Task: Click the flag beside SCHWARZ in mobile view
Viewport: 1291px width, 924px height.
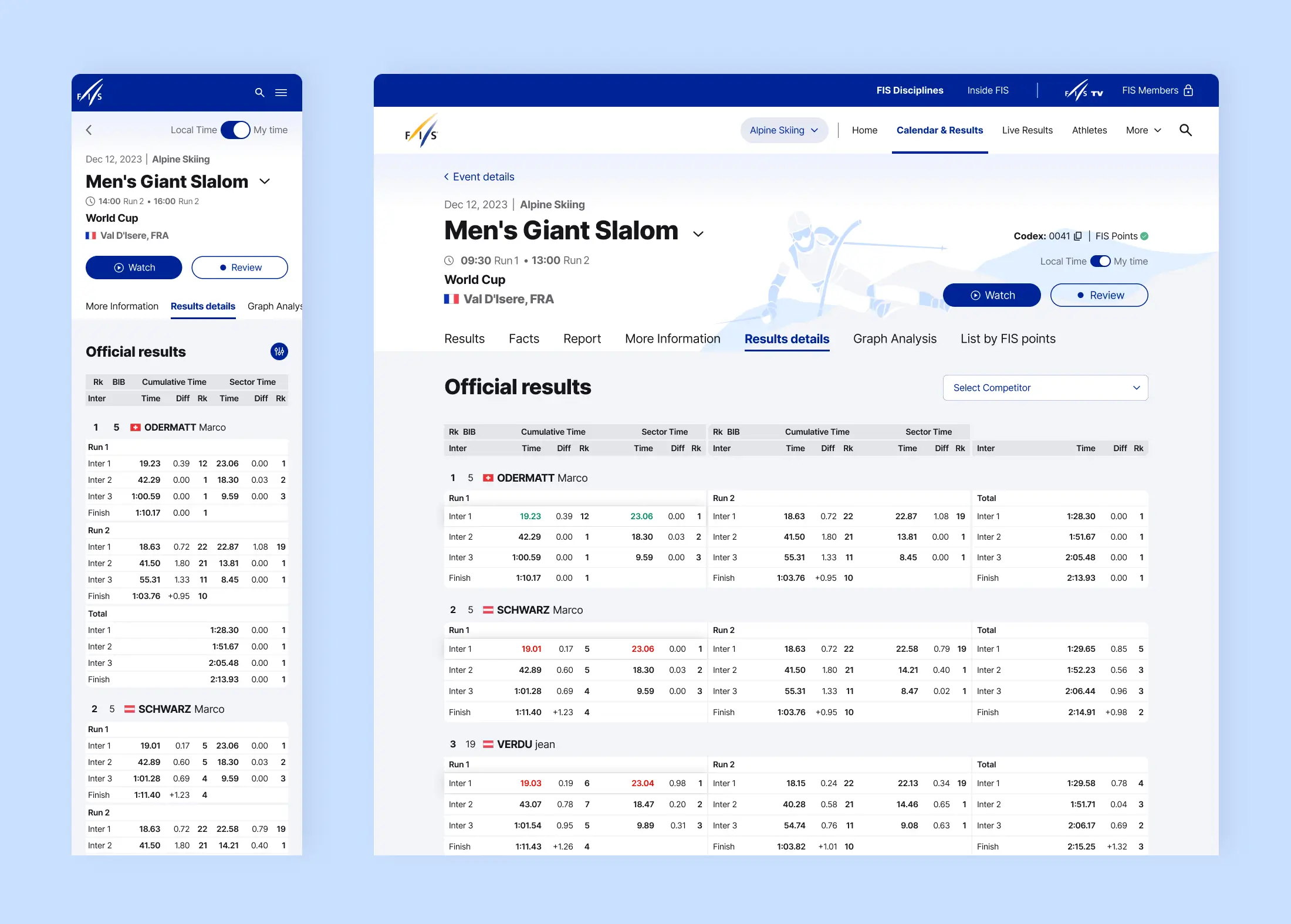Action: pos(130,709)
